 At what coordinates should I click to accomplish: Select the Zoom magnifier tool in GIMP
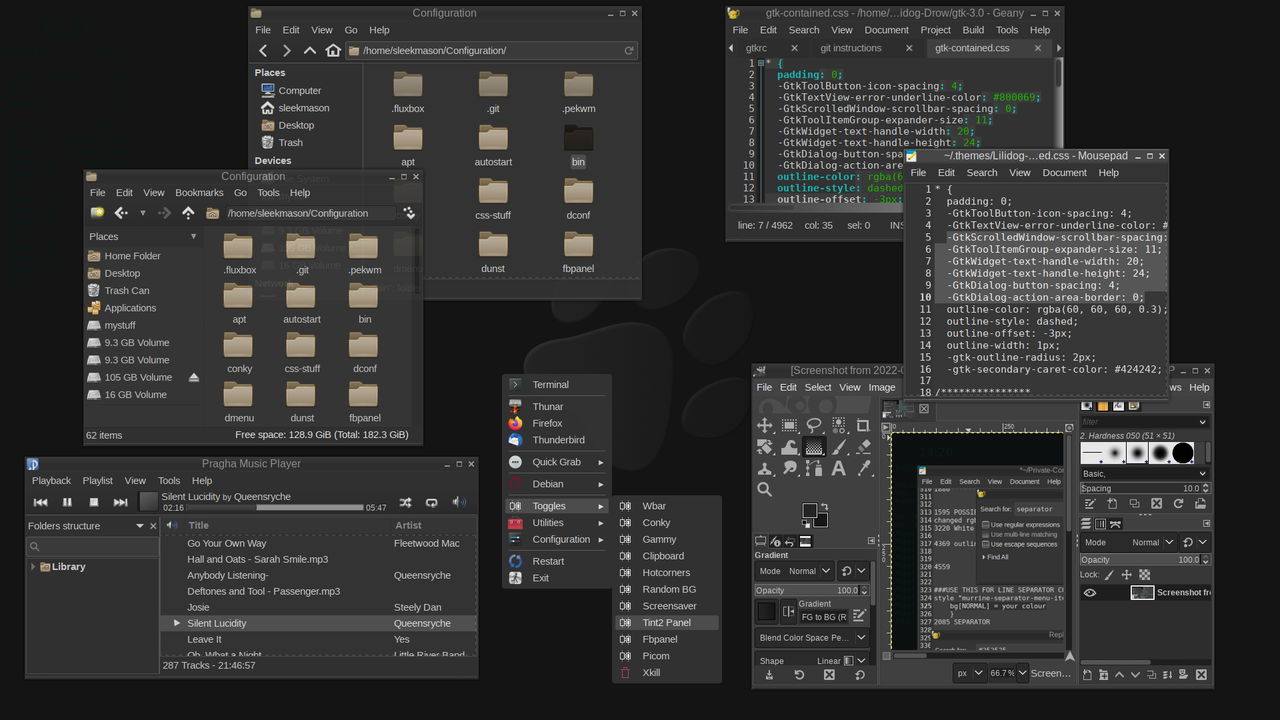[765, 489]
